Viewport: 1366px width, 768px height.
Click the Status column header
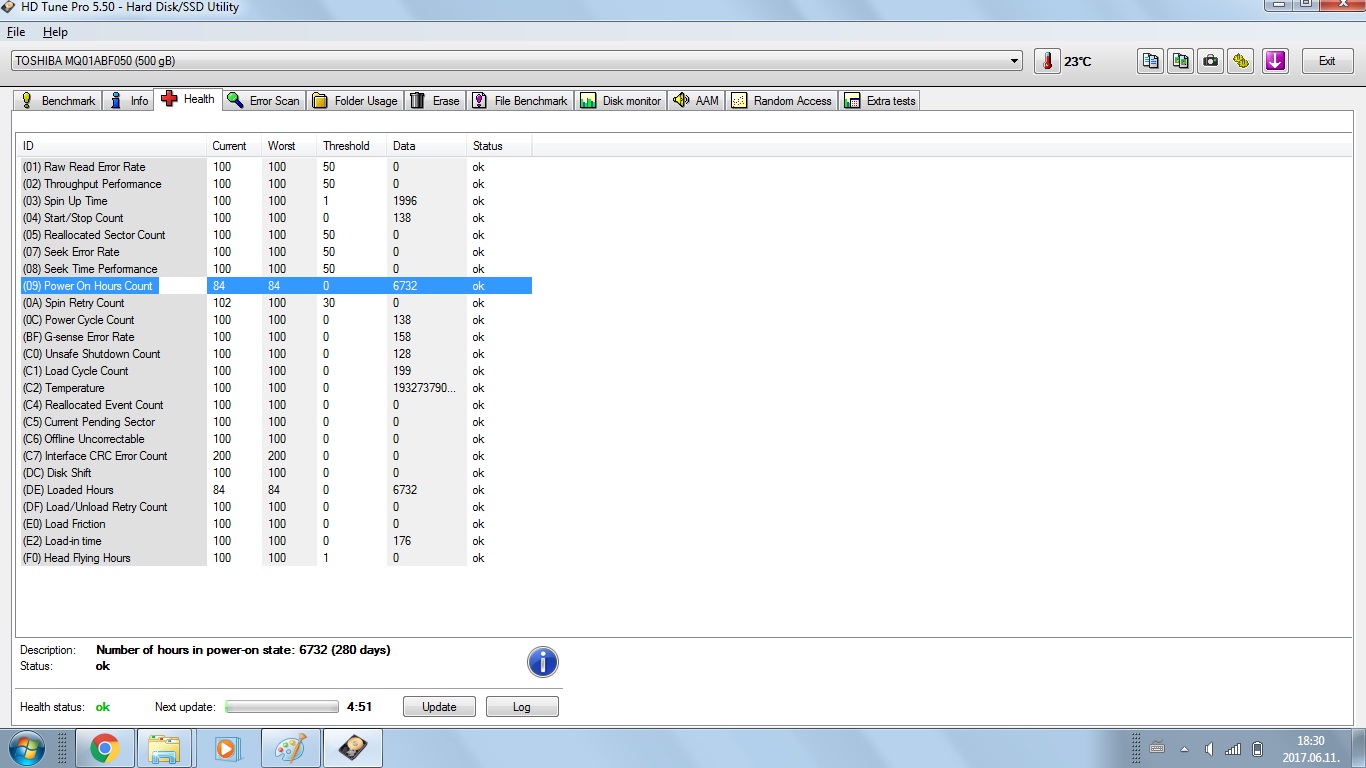499,146
